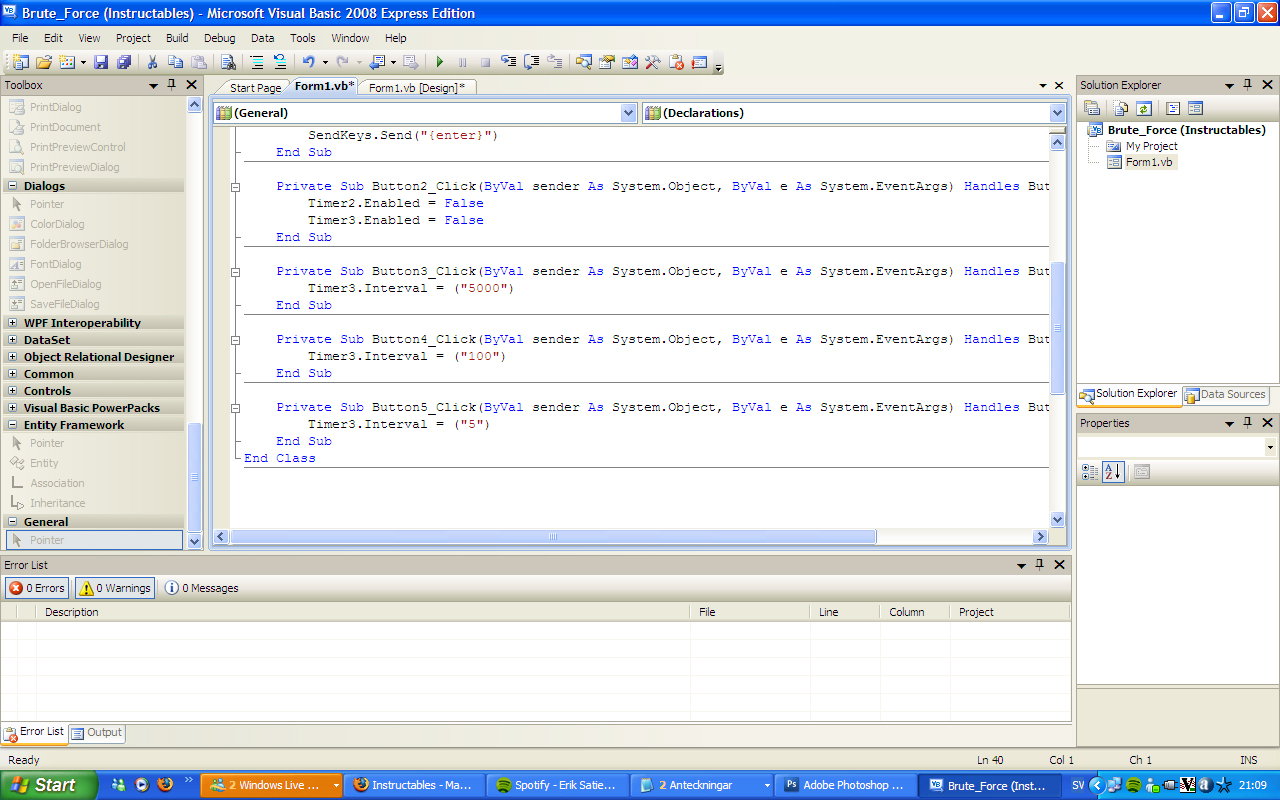
Task: Click View Code icon in Solution Explorer
Action: click(1173, 108)
